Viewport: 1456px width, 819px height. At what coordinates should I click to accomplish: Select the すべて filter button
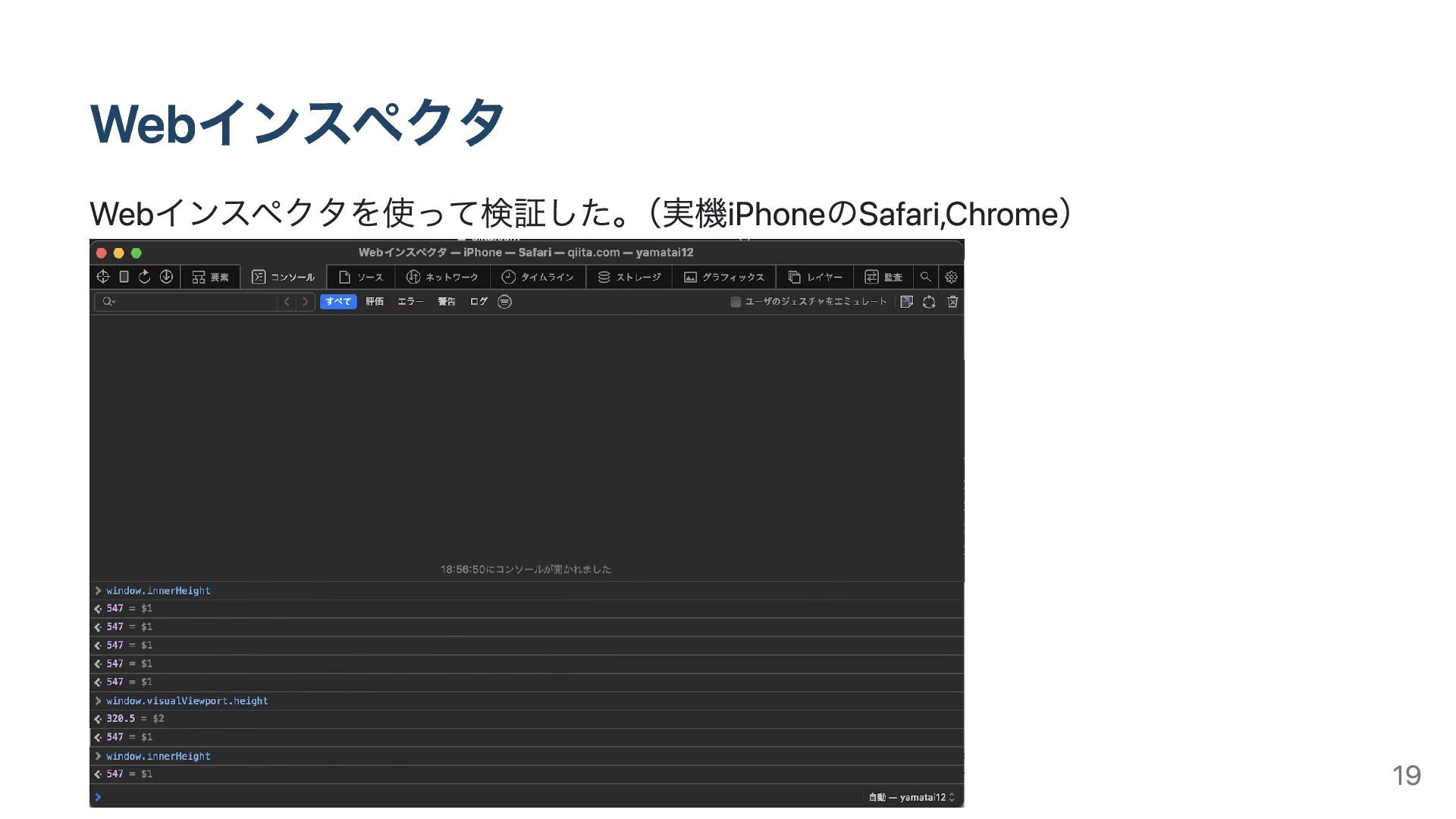pyautogui.click(x=338, y=302)
